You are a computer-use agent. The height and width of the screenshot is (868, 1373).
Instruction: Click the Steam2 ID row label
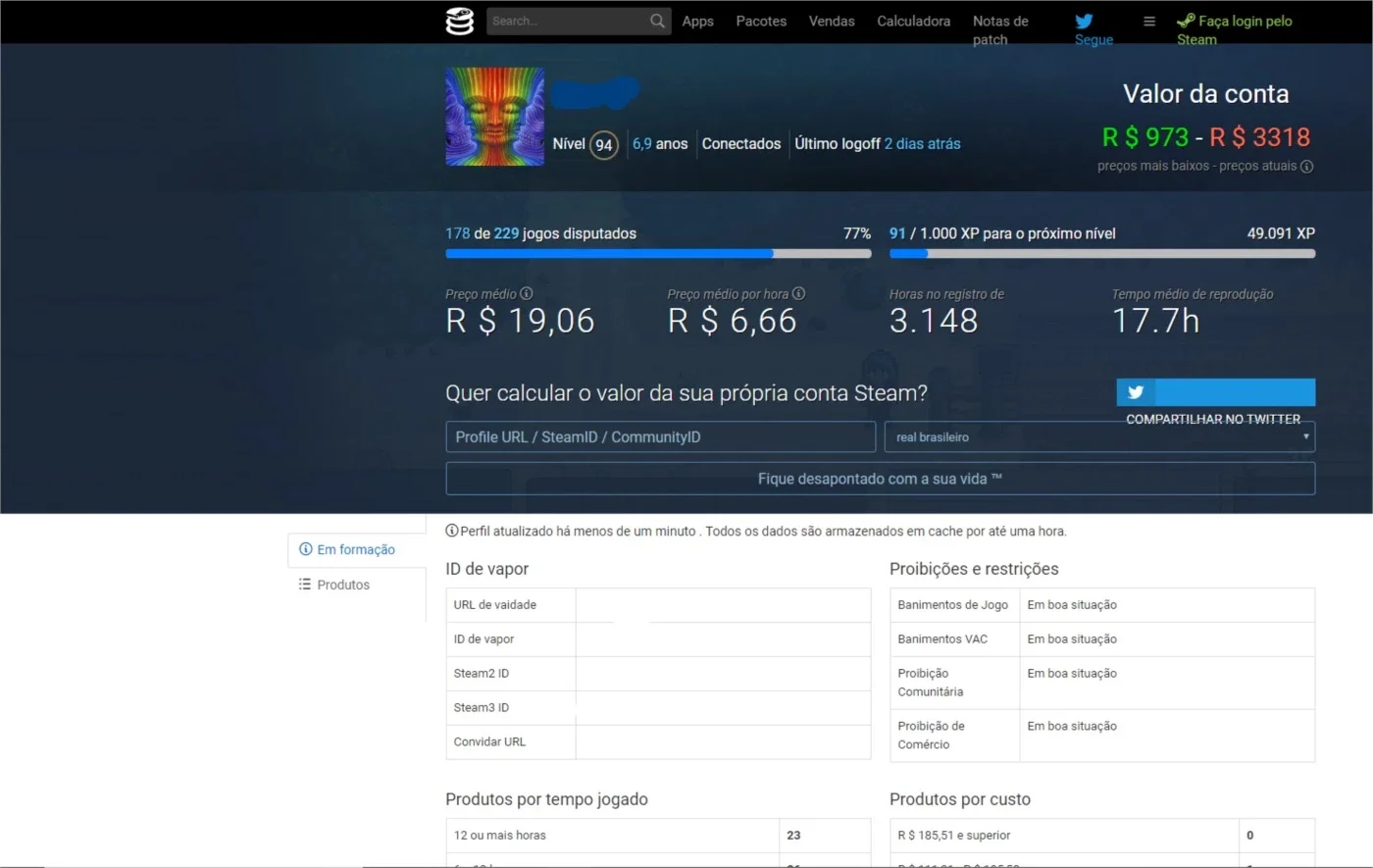(482, 674)
